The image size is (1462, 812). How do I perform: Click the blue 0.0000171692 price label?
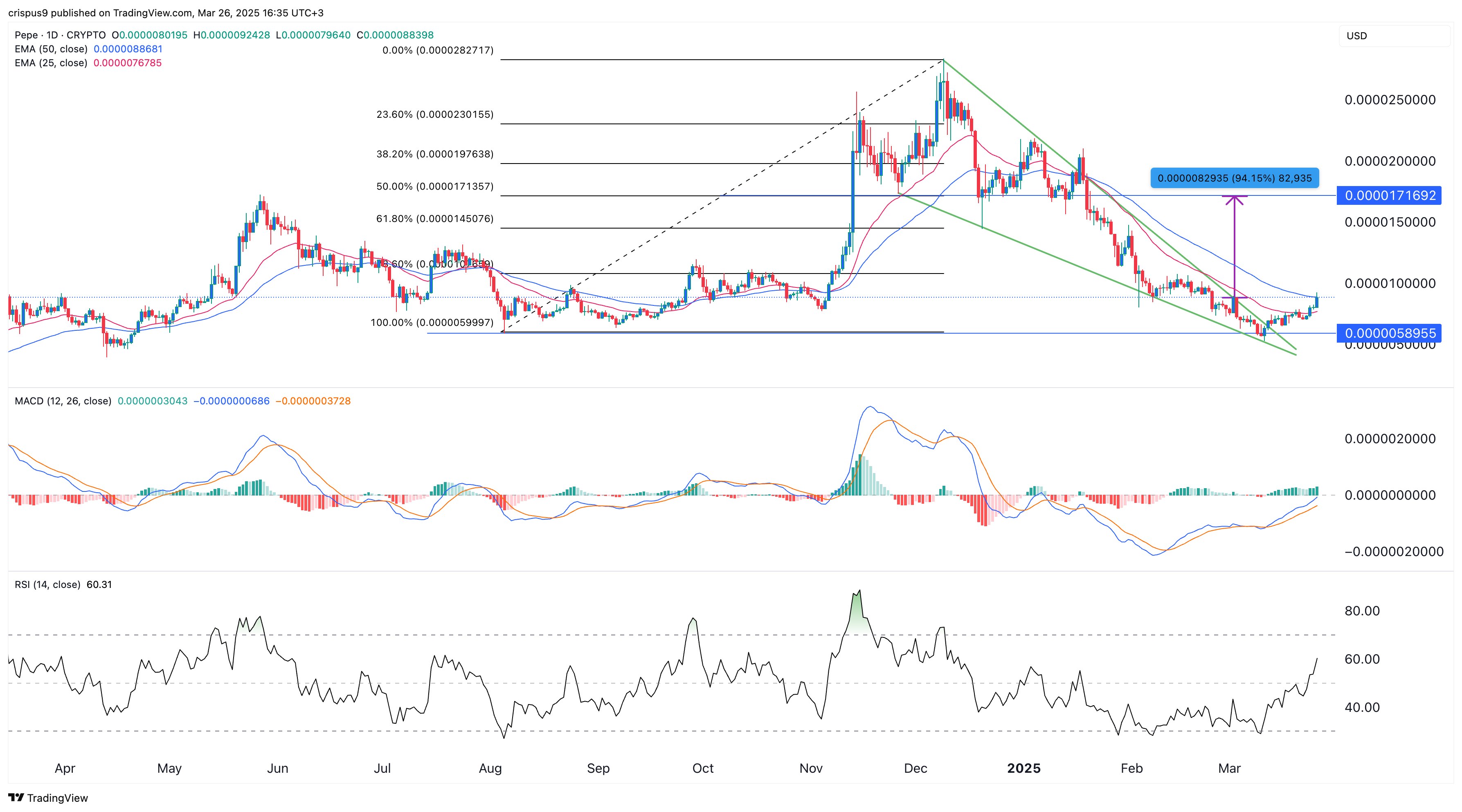tap(1390, 196)
